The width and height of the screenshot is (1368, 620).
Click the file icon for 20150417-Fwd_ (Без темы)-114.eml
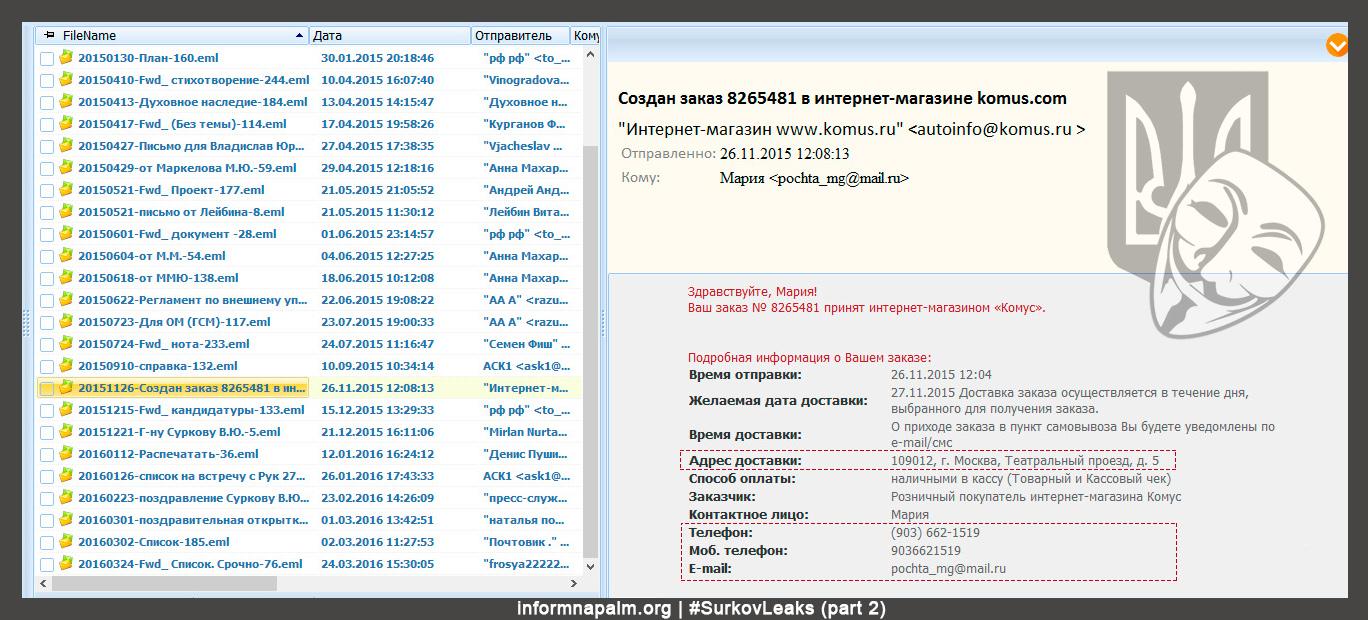point(66,123)
